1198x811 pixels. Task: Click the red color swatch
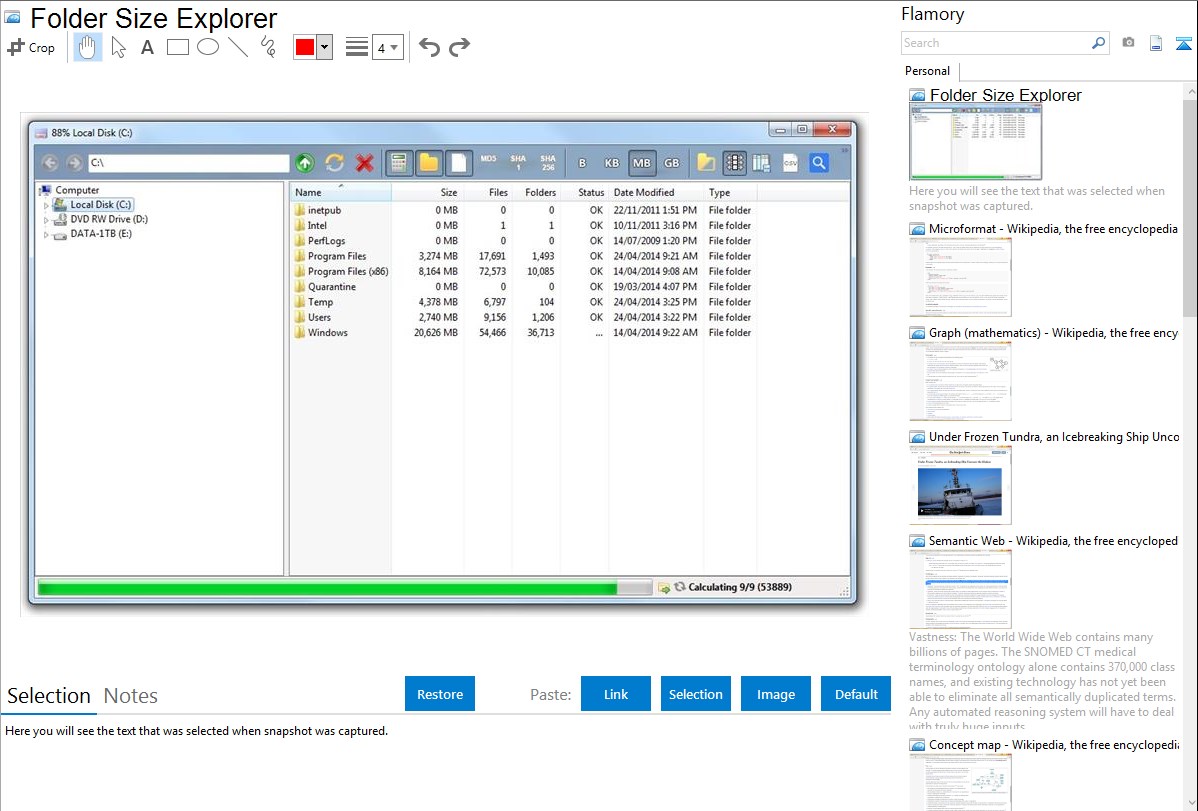tap(305, 47)
